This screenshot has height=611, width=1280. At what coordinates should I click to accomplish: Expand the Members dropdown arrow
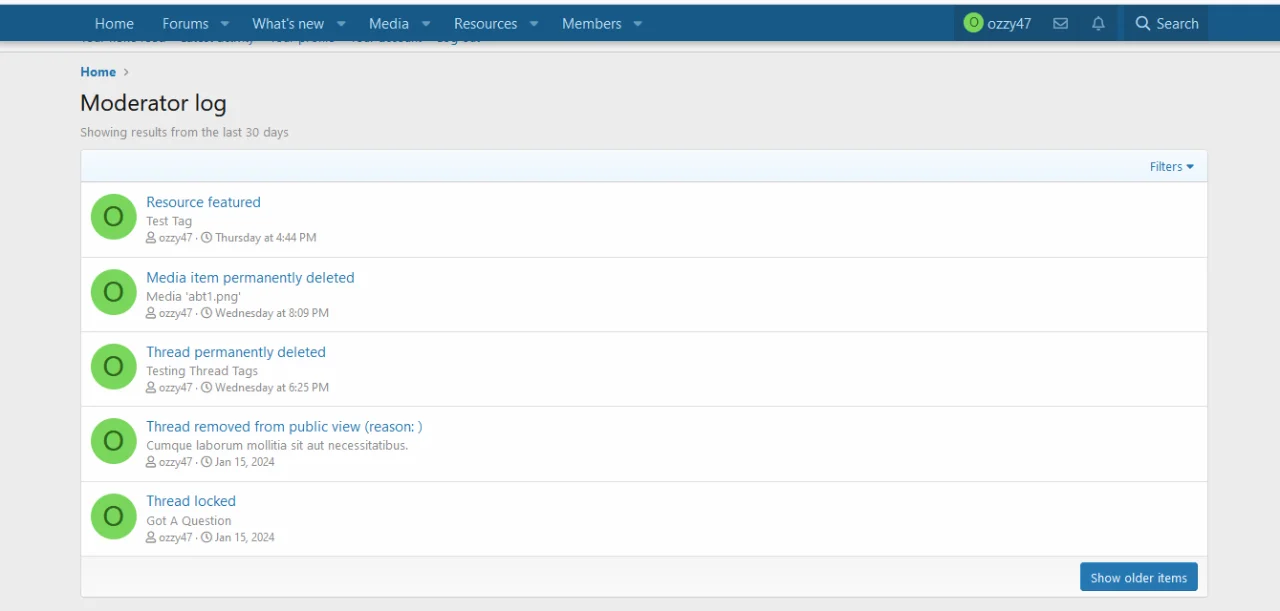(x=638, y=24)
